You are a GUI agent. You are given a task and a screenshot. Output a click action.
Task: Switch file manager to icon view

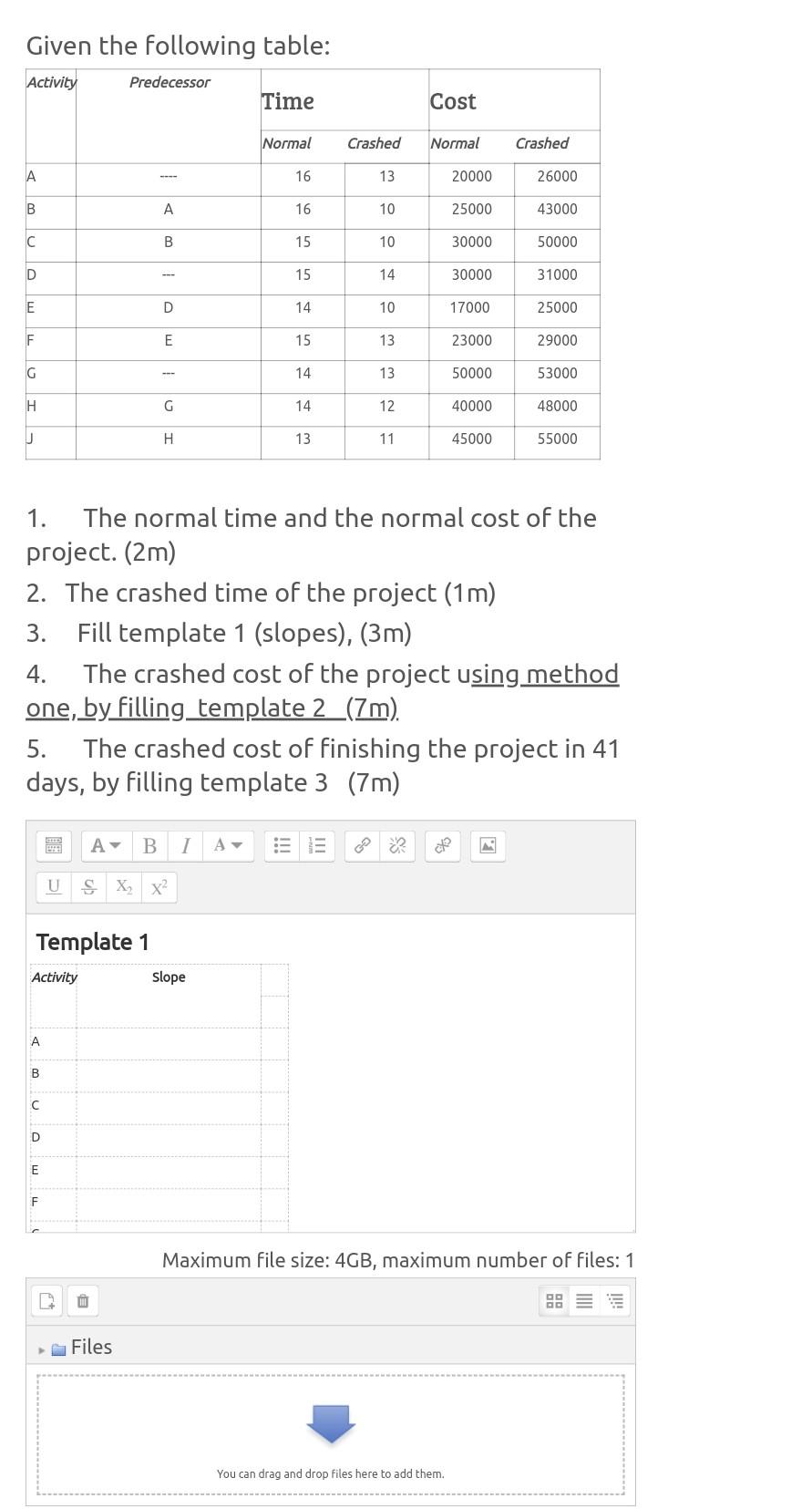point(554,1301)
